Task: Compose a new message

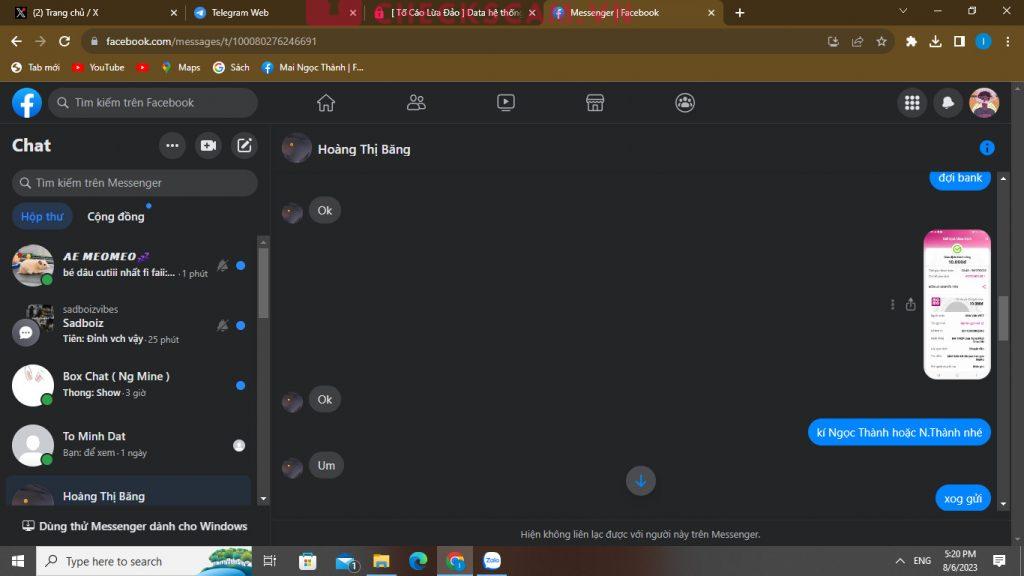Action: click(x=244, y=146)
